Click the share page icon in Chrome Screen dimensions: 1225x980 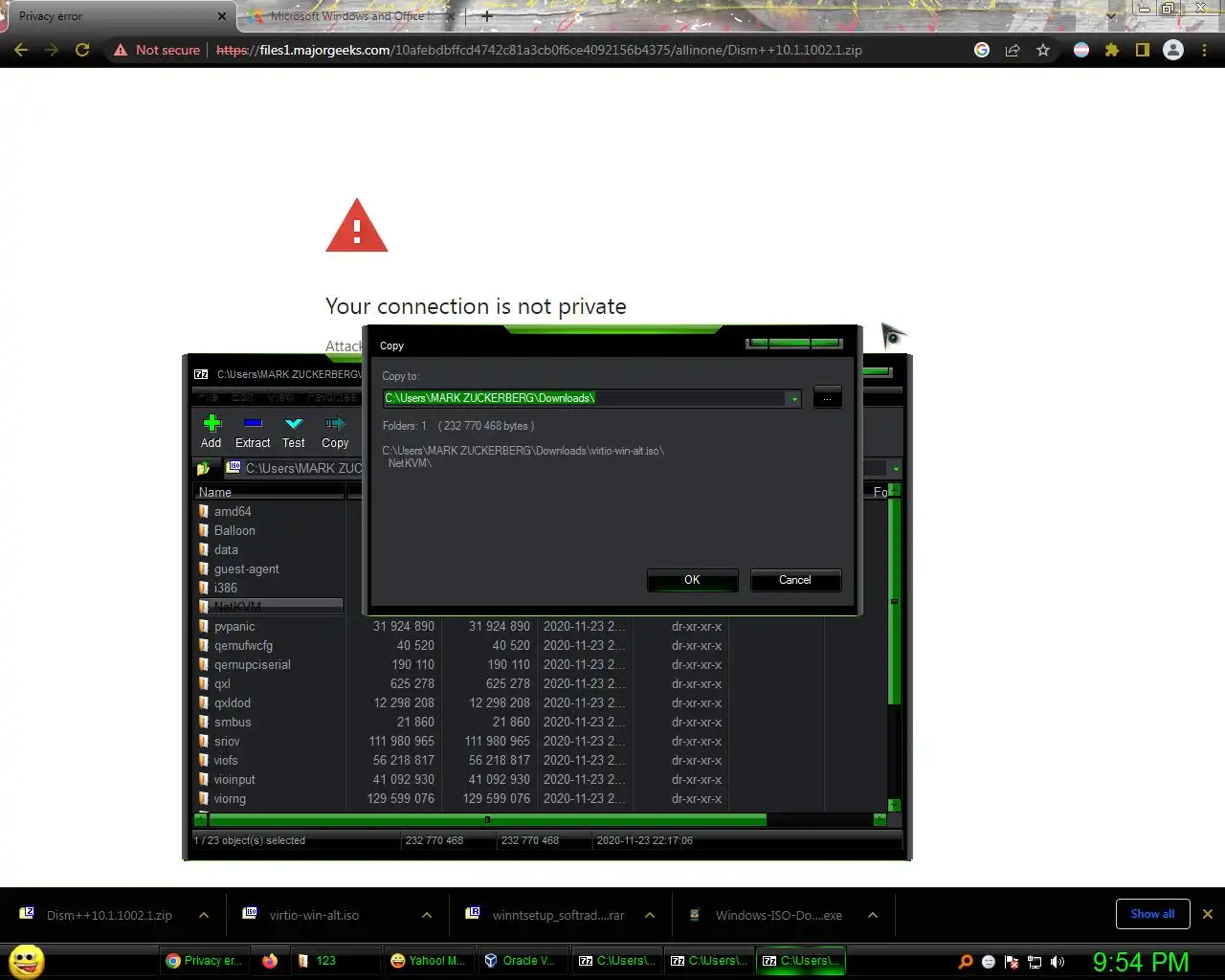(1013, 50)
